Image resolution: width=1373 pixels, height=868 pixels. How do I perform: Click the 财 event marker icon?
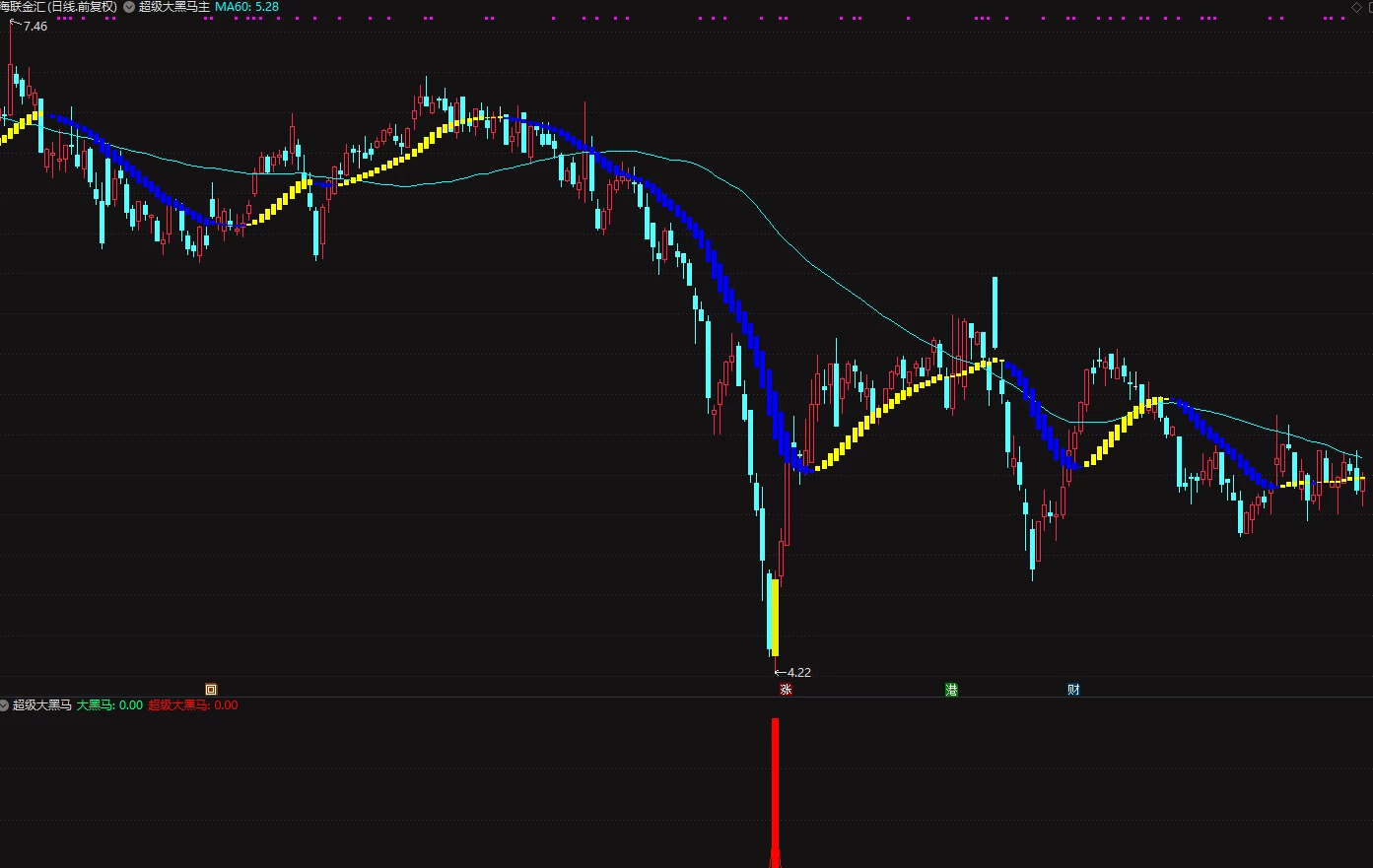click(x=1073, y=690)
